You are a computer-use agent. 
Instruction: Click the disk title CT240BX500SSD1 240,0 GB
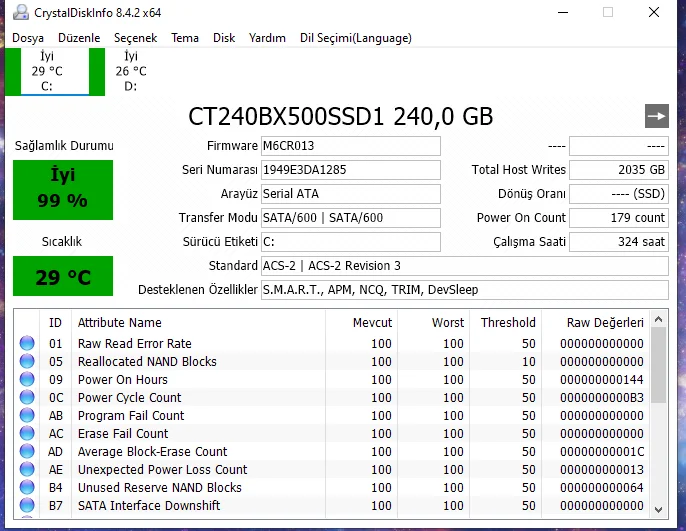[x=340, y=116]
